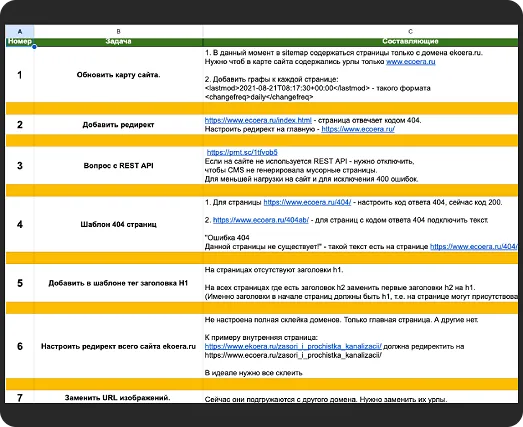Open the 404 link after 'такой текст есть на странице'
Image resolution: width=523 pixels, height=427 pixels.
474,247
